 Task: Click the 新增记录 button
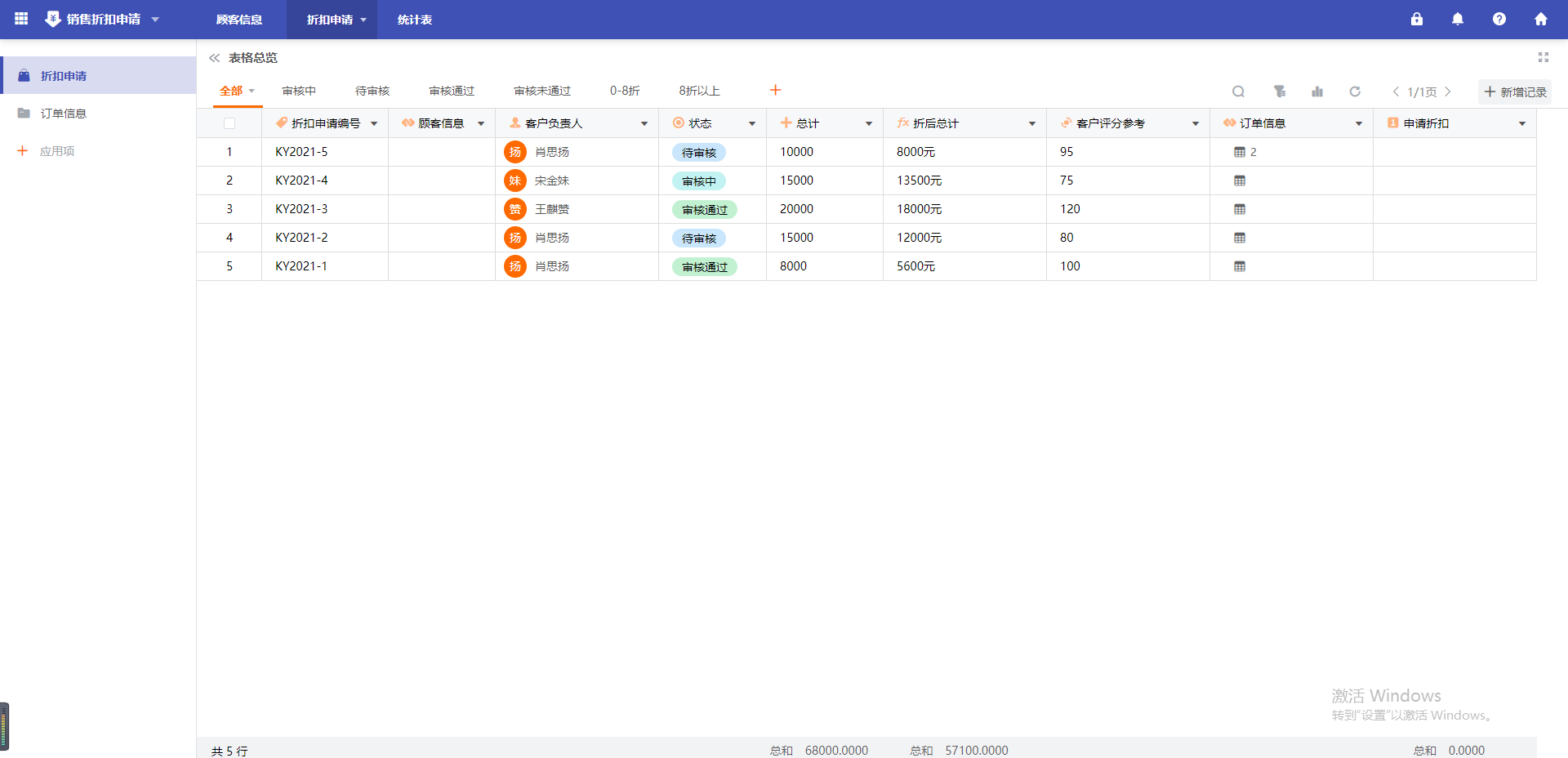(1515, 91)
